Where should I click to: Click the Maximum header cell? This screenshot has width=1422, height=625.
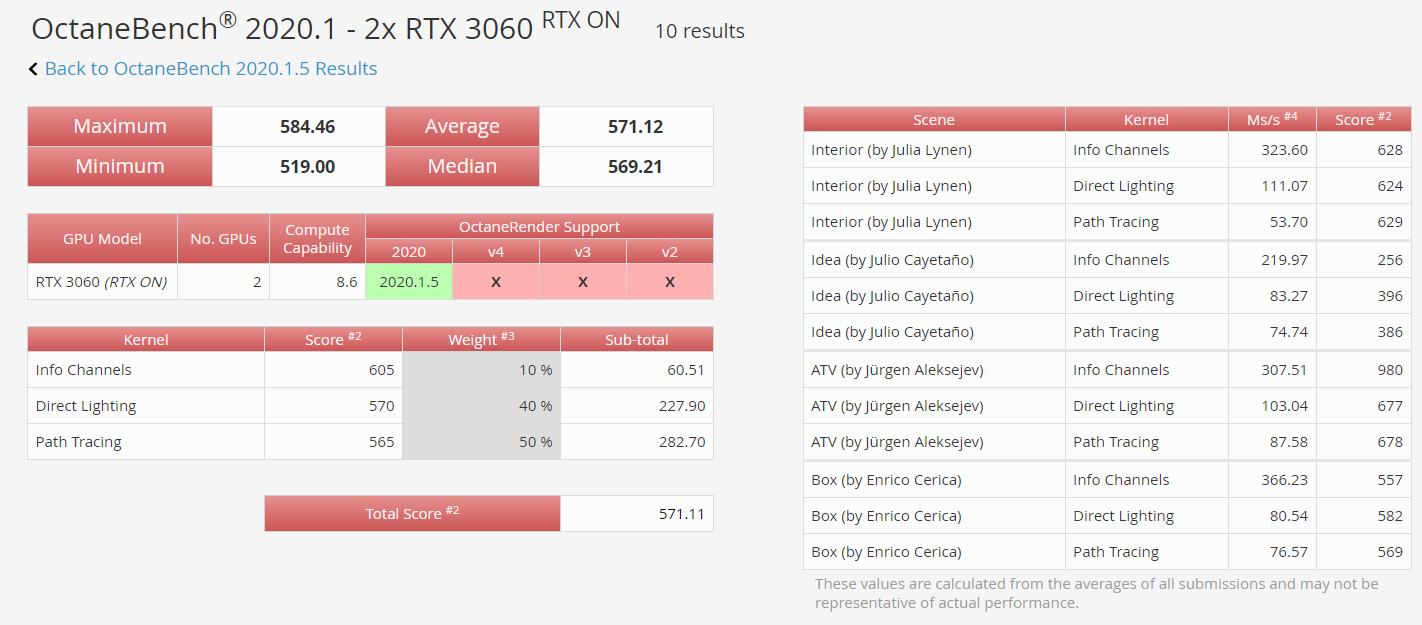pos(120,127)
